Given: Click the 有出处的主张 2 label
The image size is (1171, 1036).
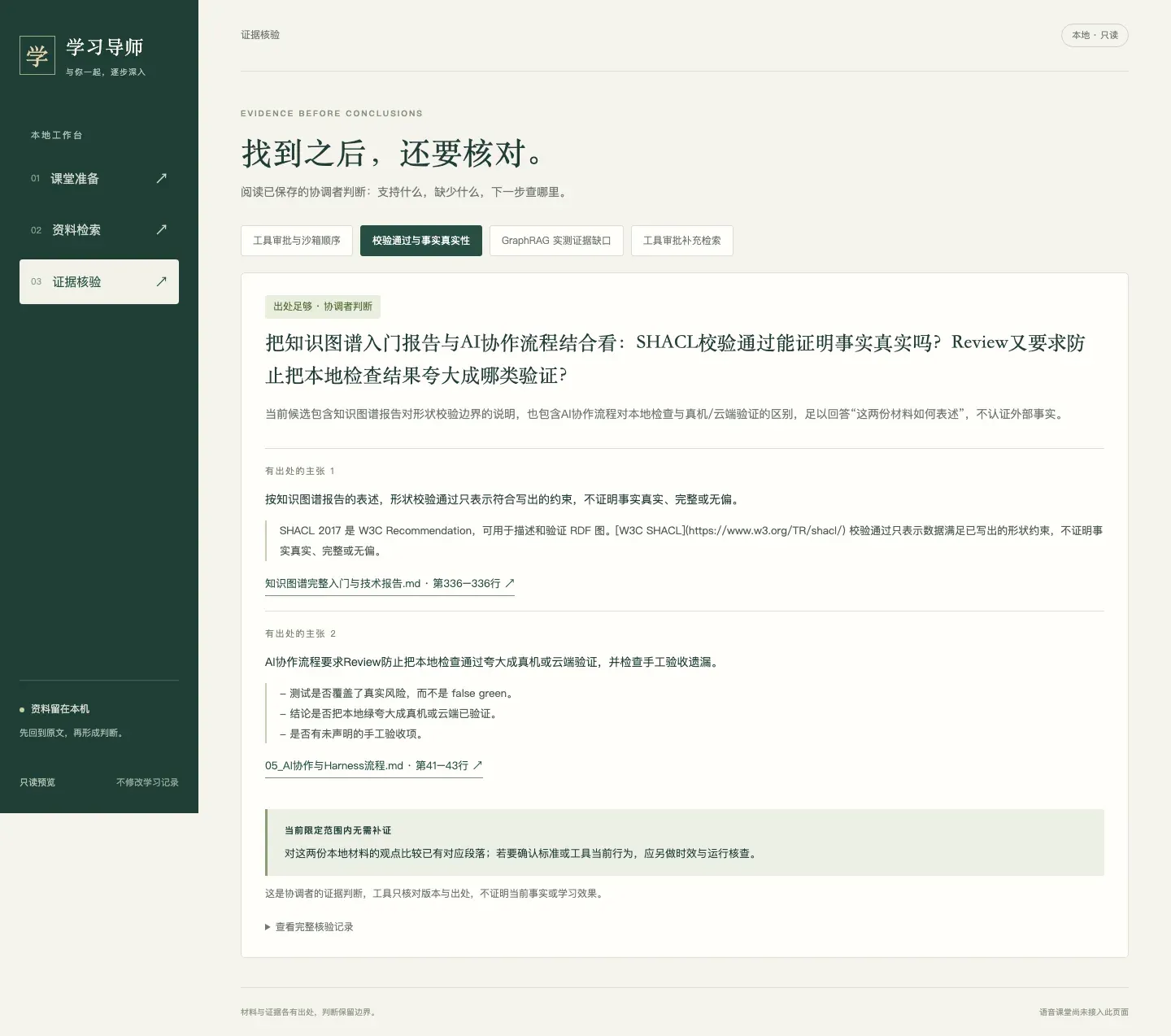Looking at the screenshot, I should coord(300,633).
